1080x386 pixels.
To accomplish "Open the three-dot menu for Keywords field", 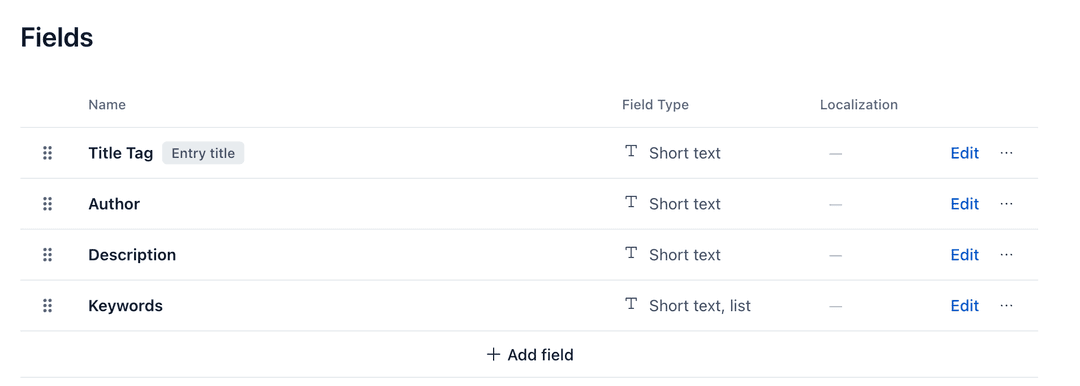I will (1006, 306).
